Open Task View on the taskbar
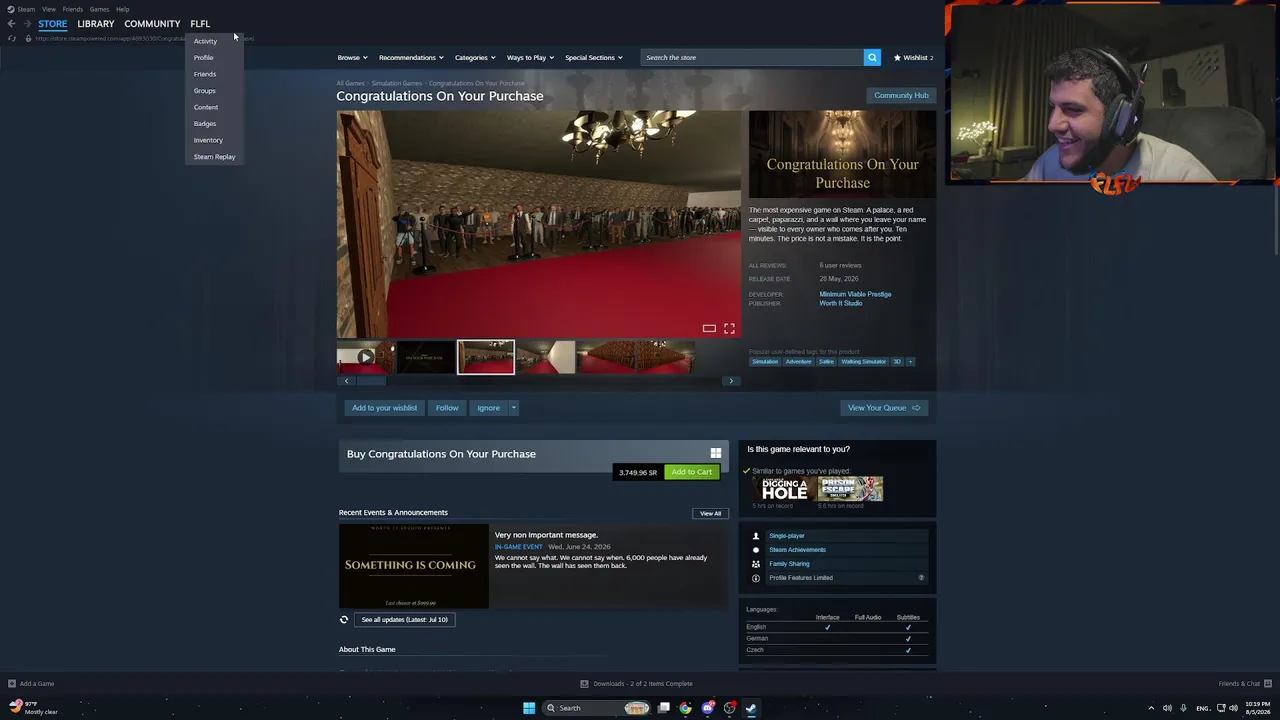1280x720 pixels. click(663, 708)
